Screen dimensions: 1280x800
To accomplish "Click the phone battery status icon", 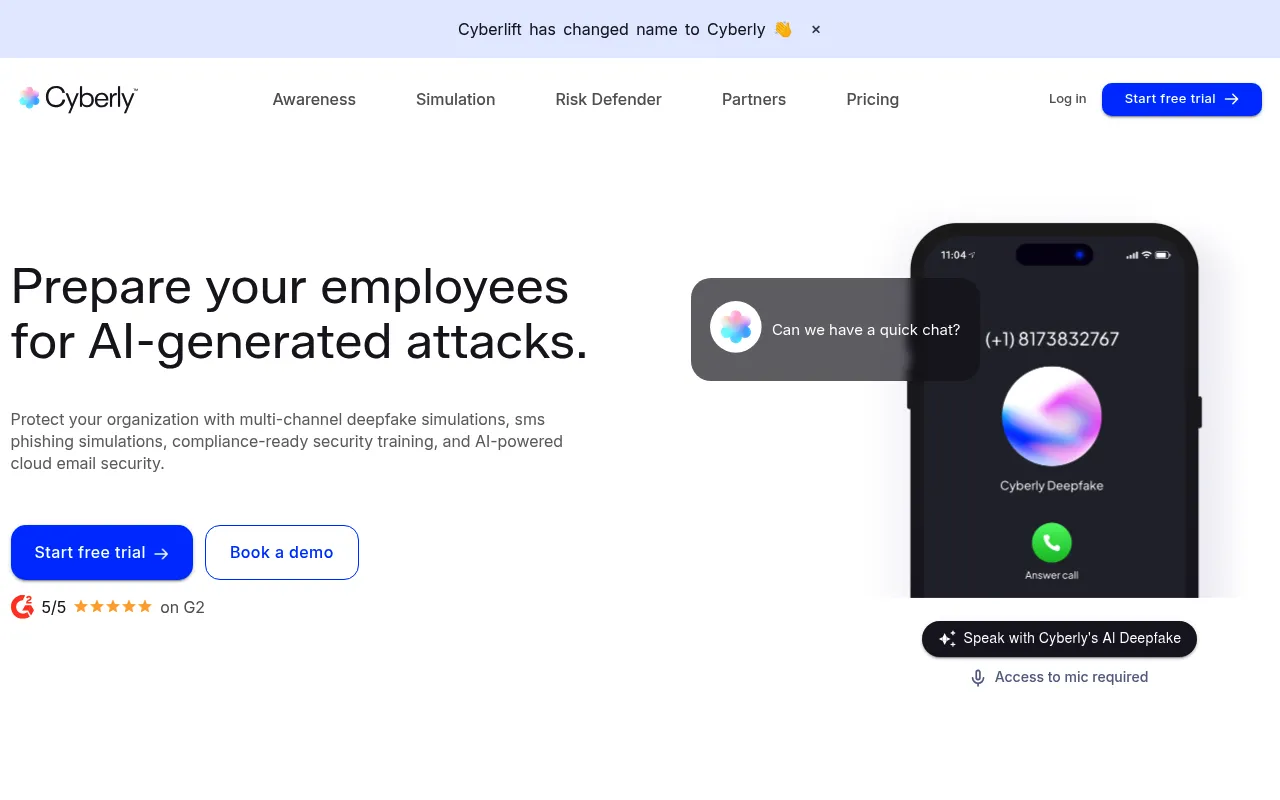I will pyautogui.click(x=1163, y=255).
